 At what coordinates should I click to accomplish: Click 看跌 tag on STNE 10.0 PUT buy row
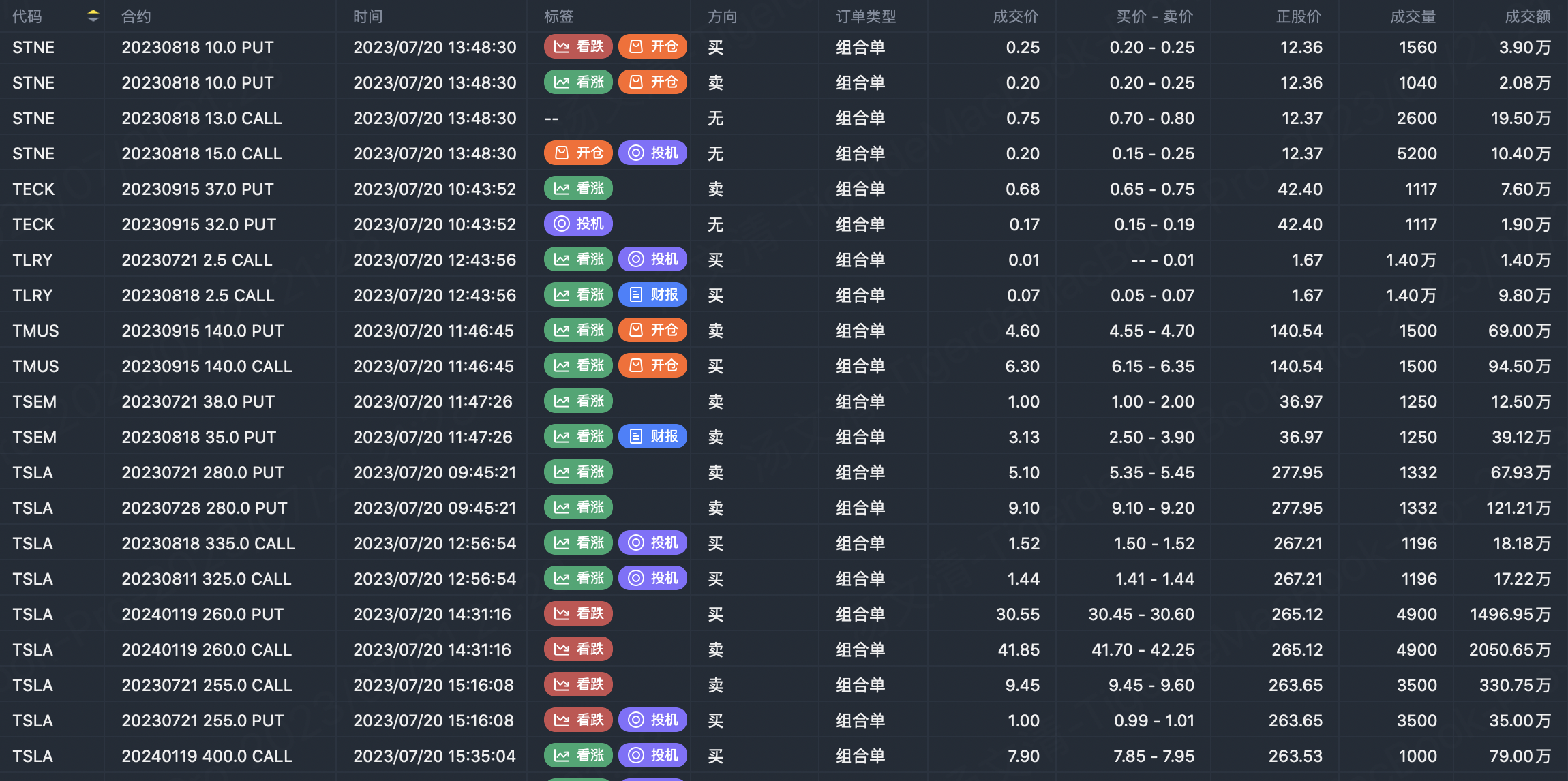(x=578, y=46)
